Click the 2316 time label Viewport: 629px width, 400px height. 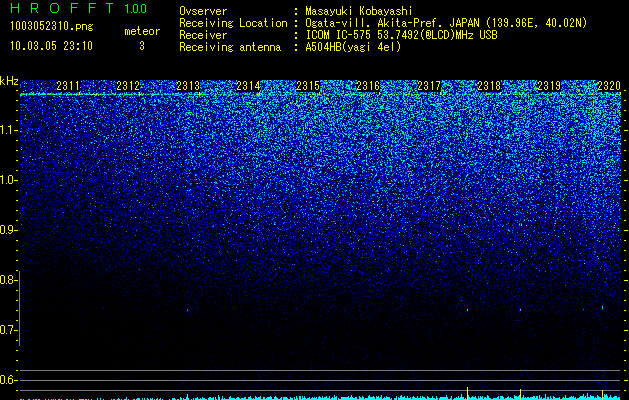[x=368, y=86]
